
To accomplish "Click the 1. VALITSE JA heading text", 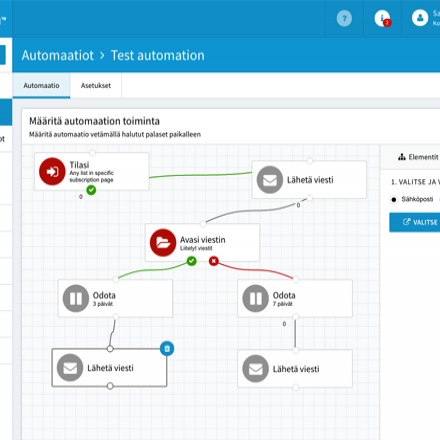I will click(415, 182).
